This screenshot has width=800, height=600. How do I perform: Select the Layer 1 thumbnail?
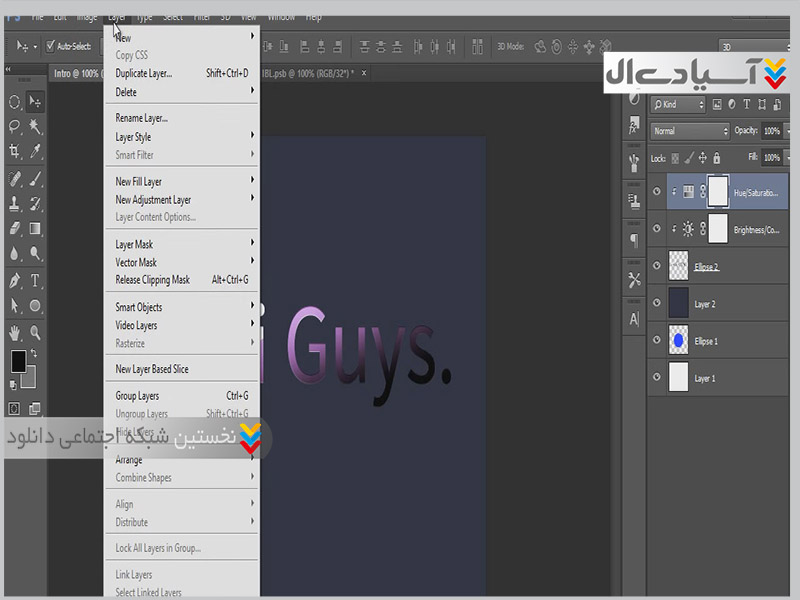coord(678,378)
